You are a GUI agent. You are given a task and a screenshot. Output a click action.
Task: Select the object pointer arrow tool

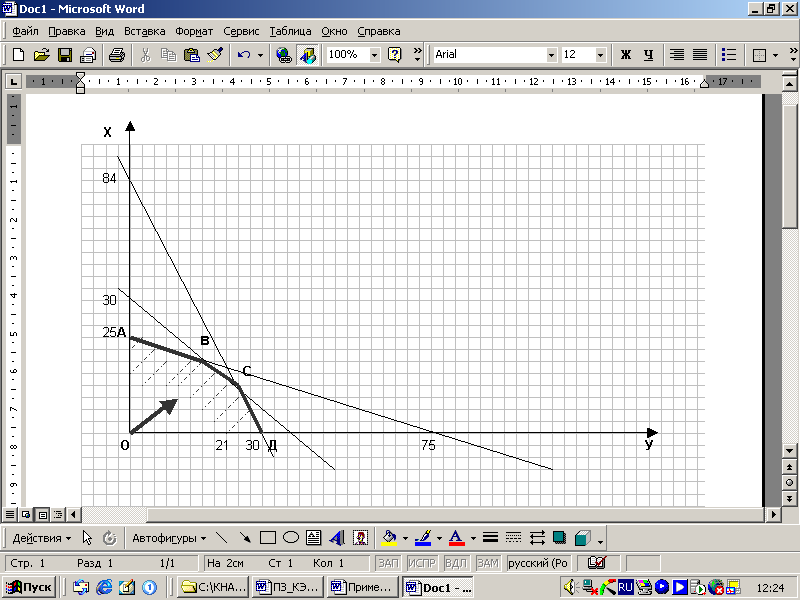[87, 538]
